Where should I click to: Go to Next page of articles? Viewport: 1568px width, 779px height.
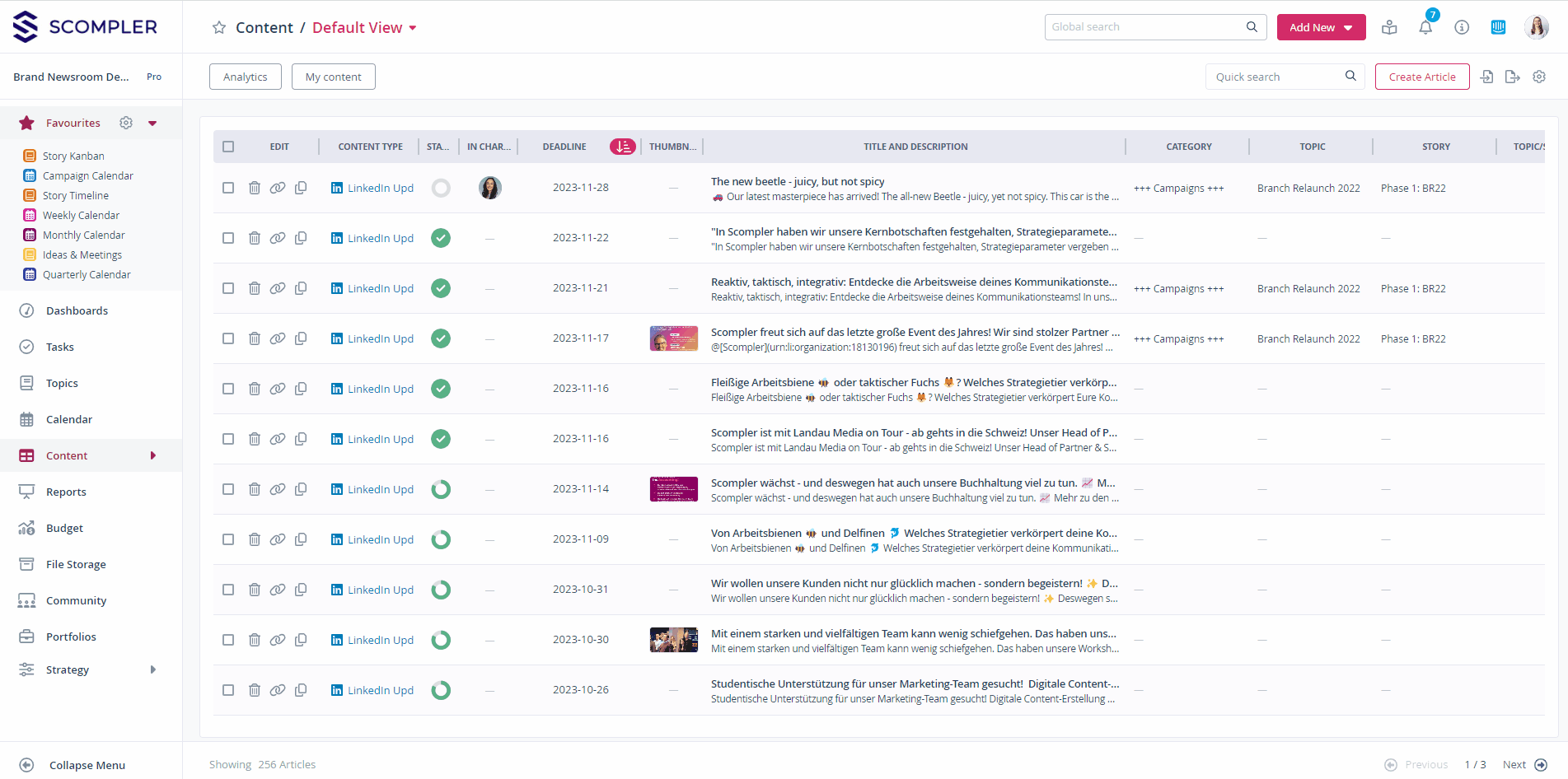click(x=1524, y=764)
